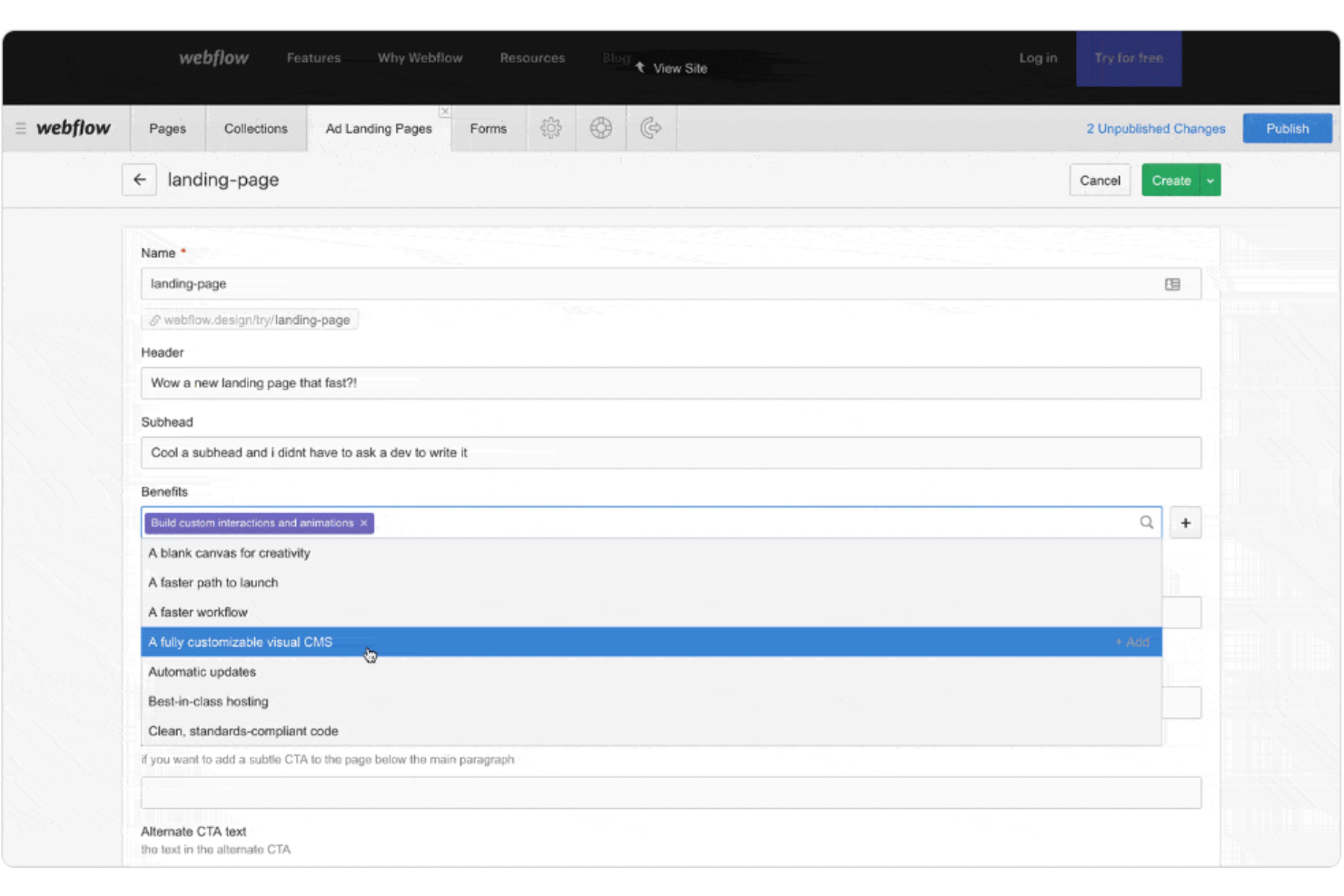This screenshot has width=1344, height=896.
Task: Remove the 'Build custom interactions' tag
Action: 364,523
